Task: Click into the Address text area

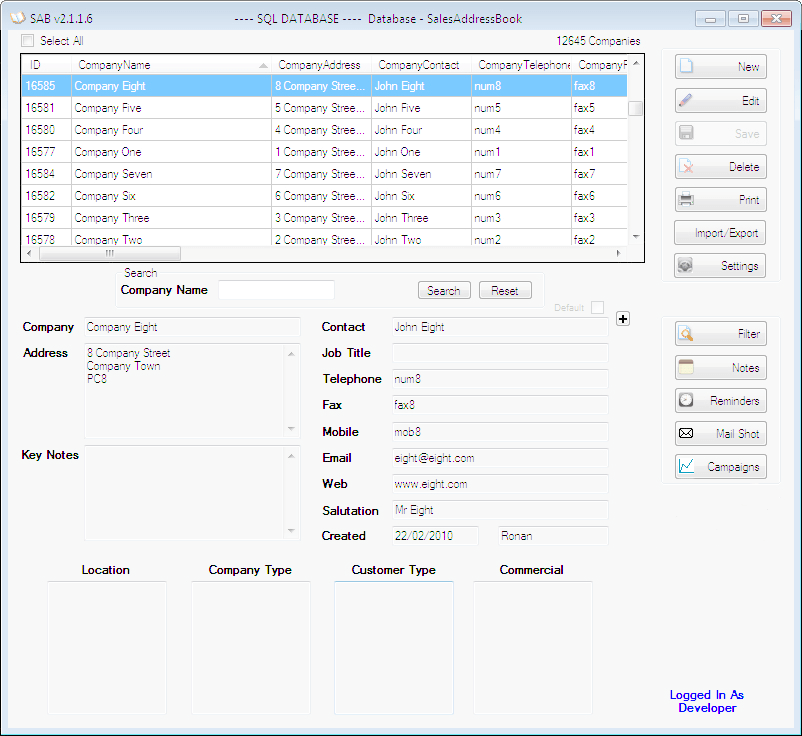Action: [x=185, y=391]
